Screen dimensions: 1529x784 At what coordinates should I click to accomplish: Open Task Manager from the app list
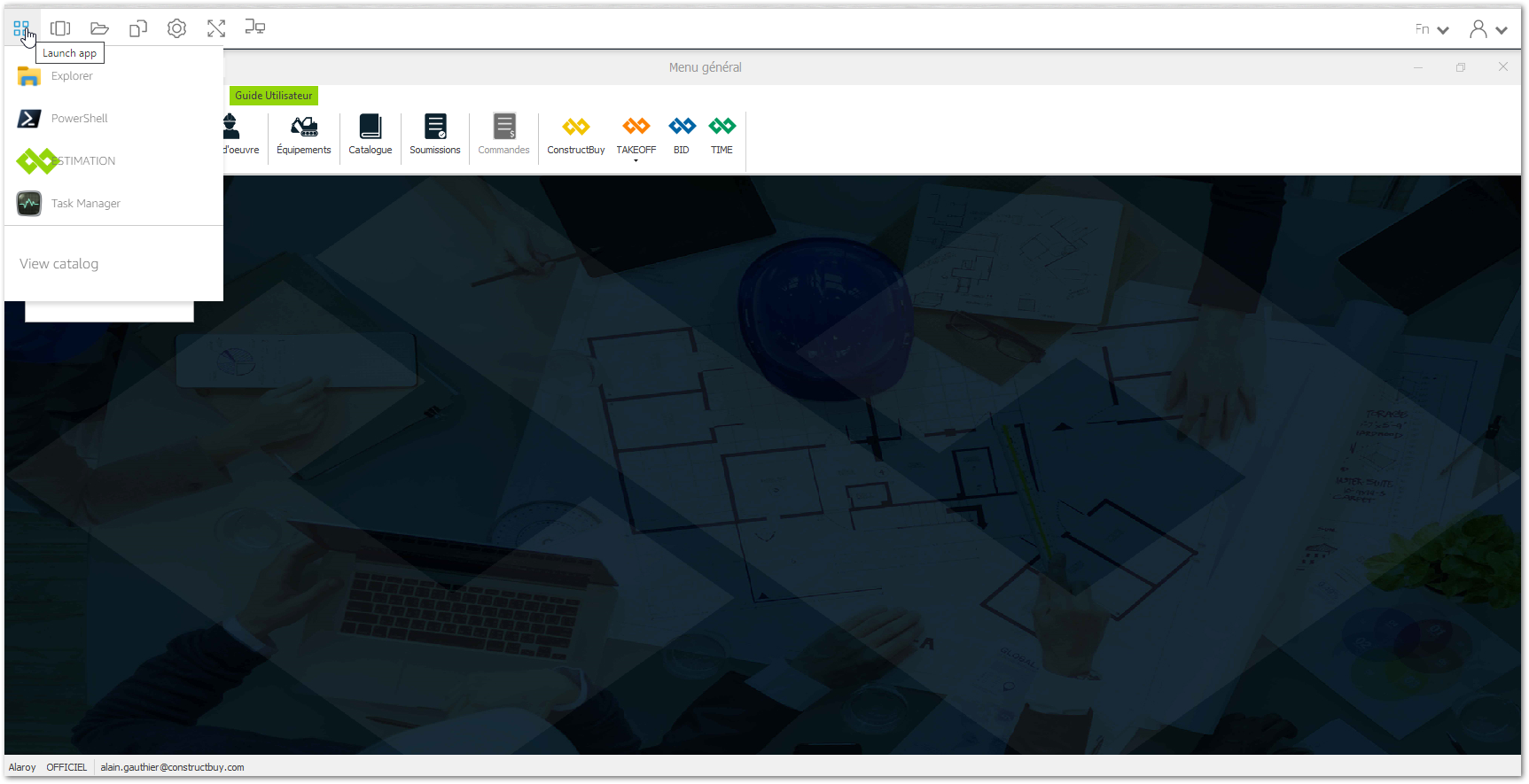coord(85,204)
